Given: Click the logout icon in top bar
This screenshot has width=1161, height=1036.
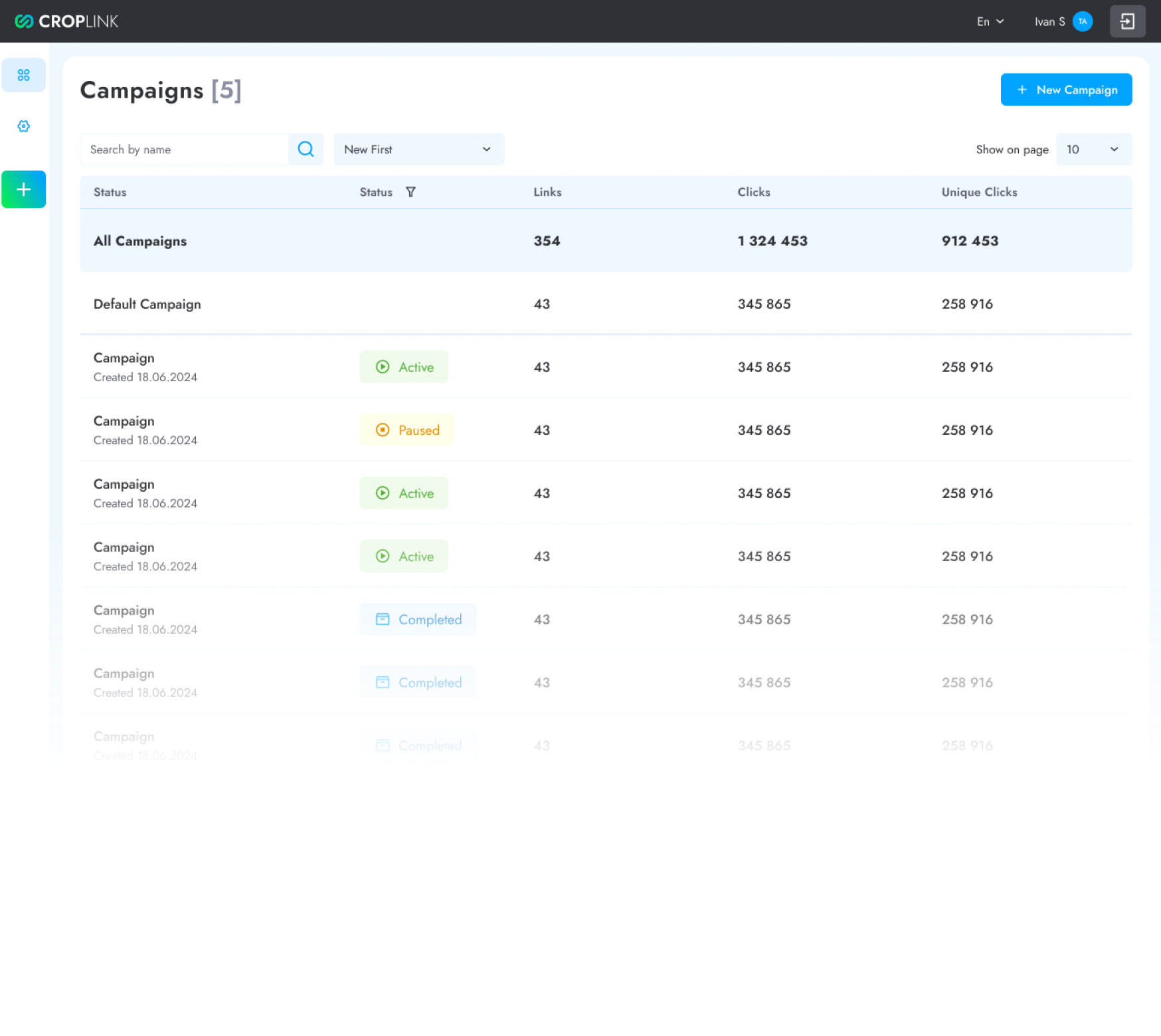Looking at the screenshot, I should [x=1127, y=21].
